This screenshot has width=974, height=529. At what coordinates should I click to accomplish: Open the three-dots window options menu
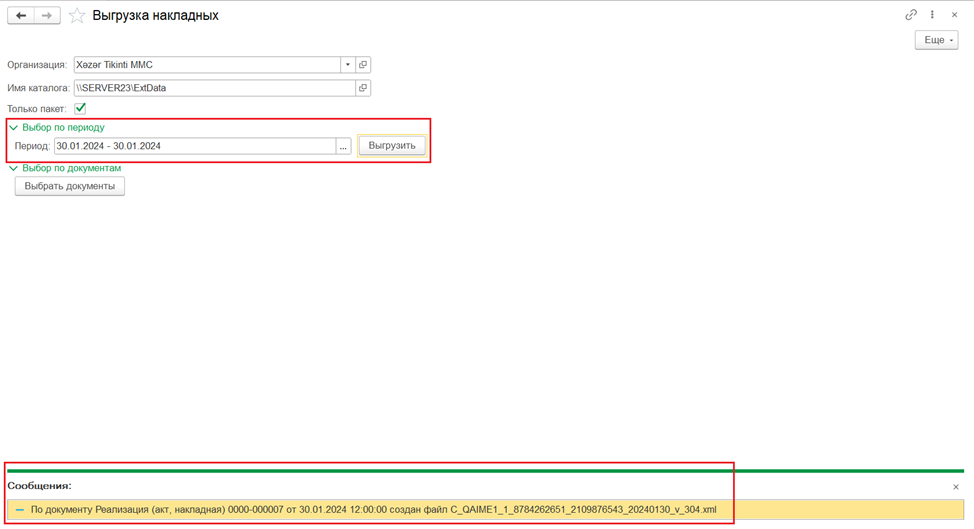coord(933,15)
